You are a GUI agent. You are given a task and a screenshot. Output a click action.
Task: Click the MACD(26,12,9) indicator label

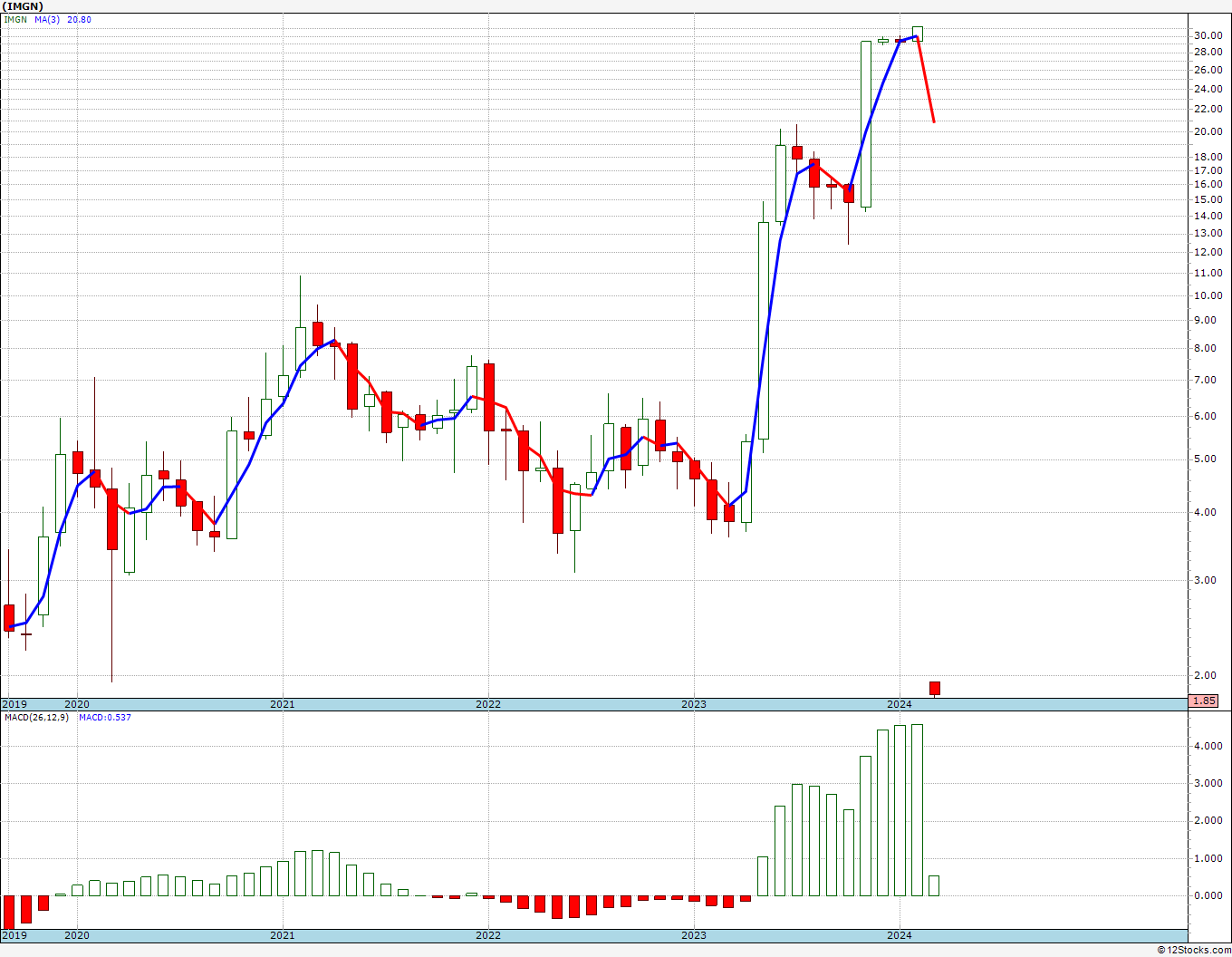click(37, 717)
